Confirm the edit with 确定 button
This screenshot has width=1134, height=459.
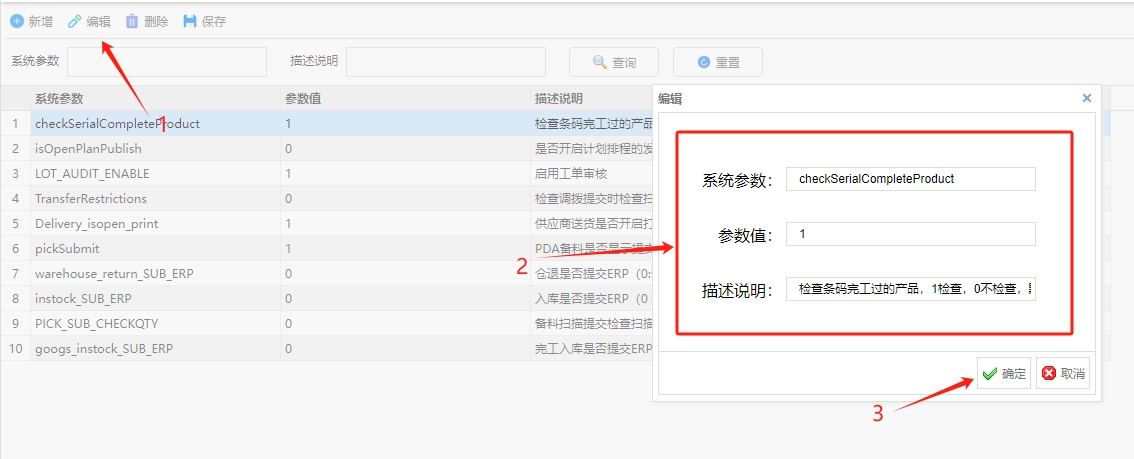click(1004, 373)
